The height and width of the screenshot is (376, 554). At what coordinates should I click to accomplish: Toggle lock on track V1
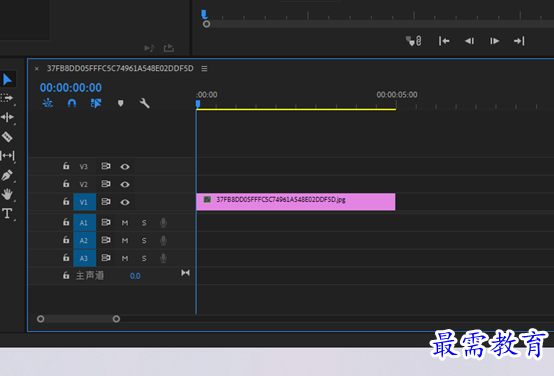(x=66, y=201)
